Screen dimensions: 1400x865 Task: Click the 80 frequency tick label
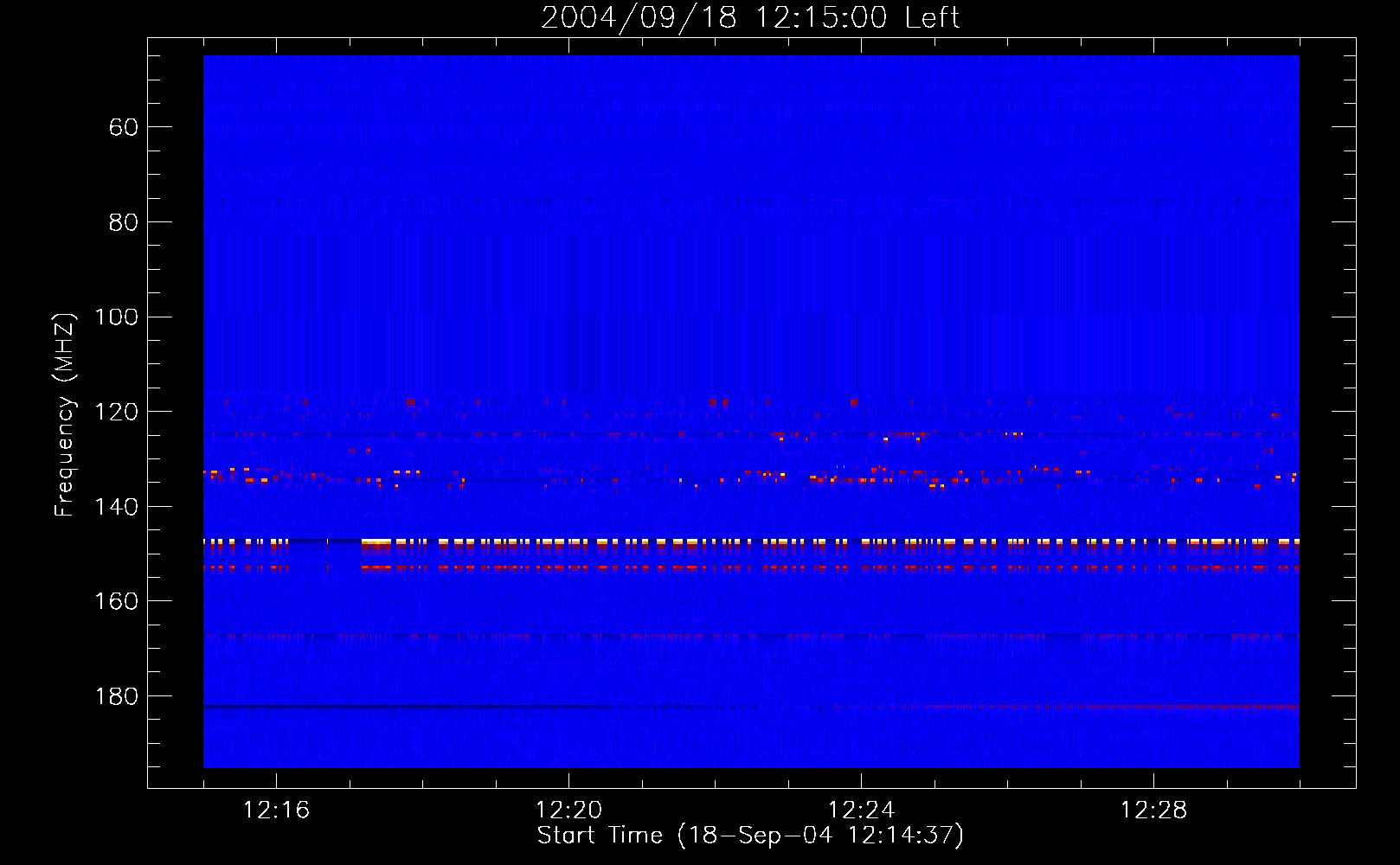click(124, 222)
